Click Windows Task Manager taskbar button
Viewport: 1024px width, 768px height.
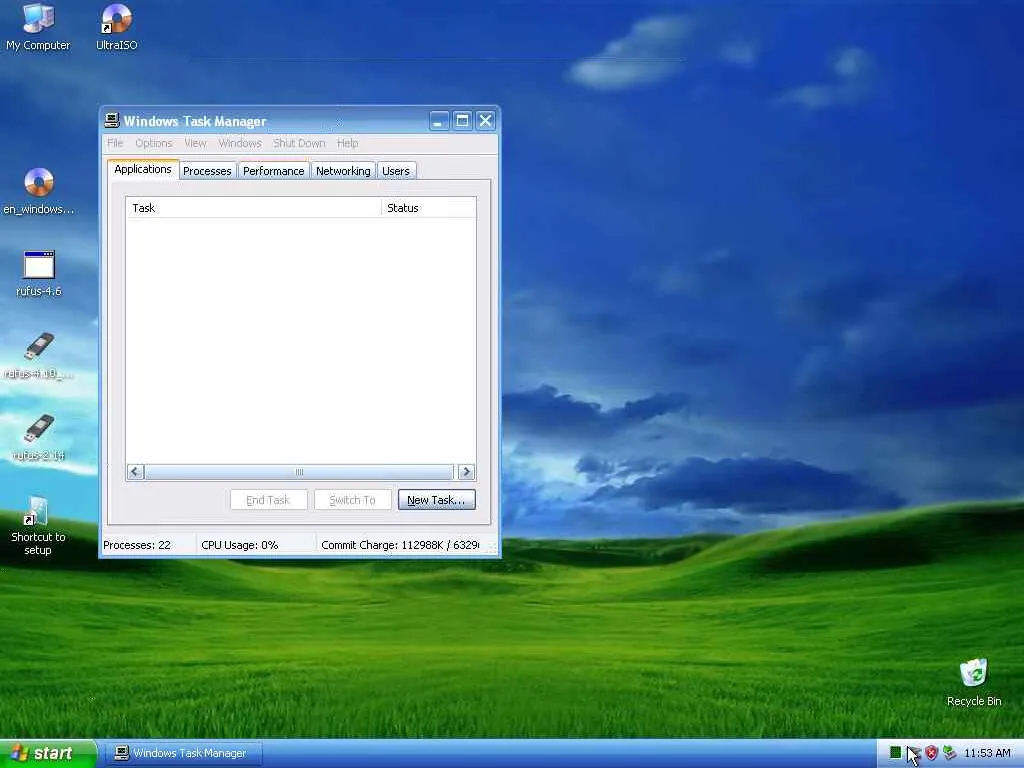pyautogui.click(x=184, y=753)
